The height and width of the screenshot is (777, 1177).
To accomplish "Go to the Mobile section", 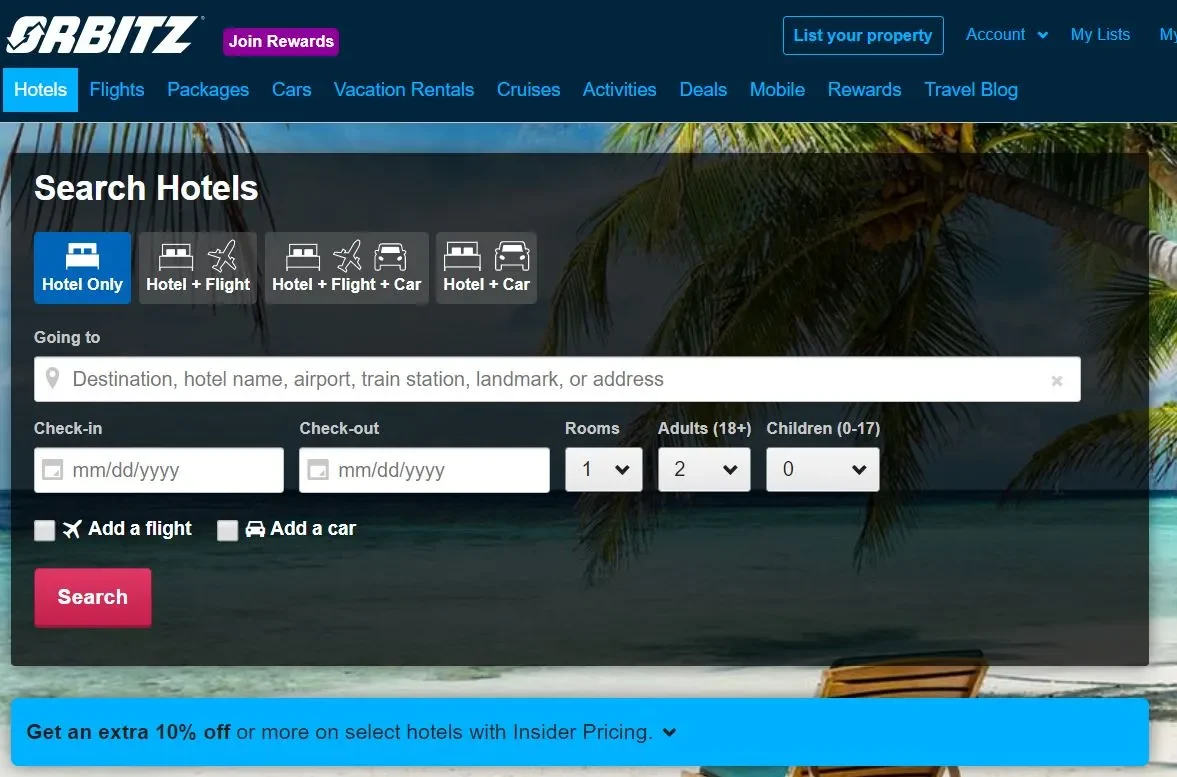I will click(777, 89).
